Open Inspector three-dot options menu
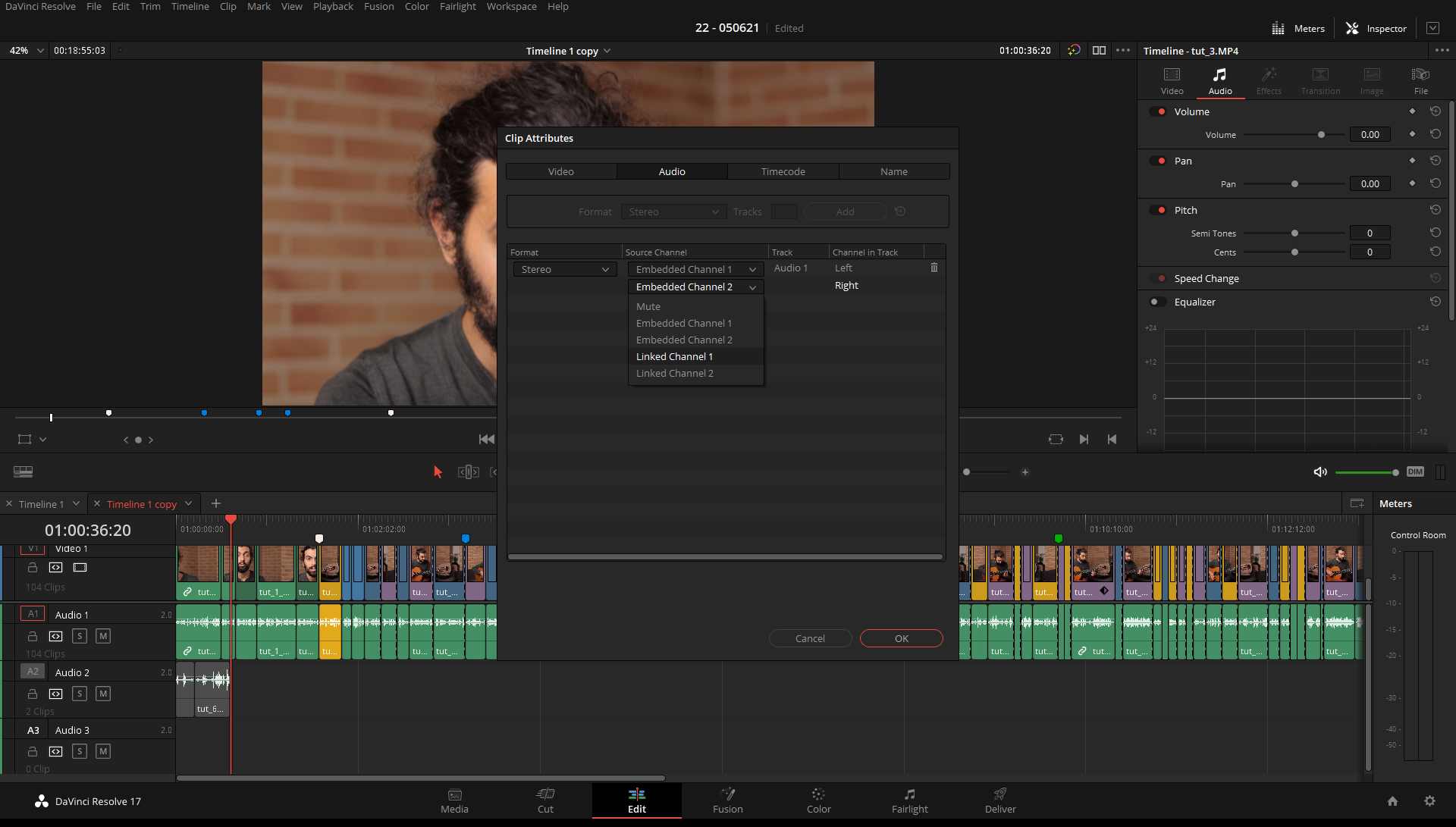 (x=1442, y=50)
